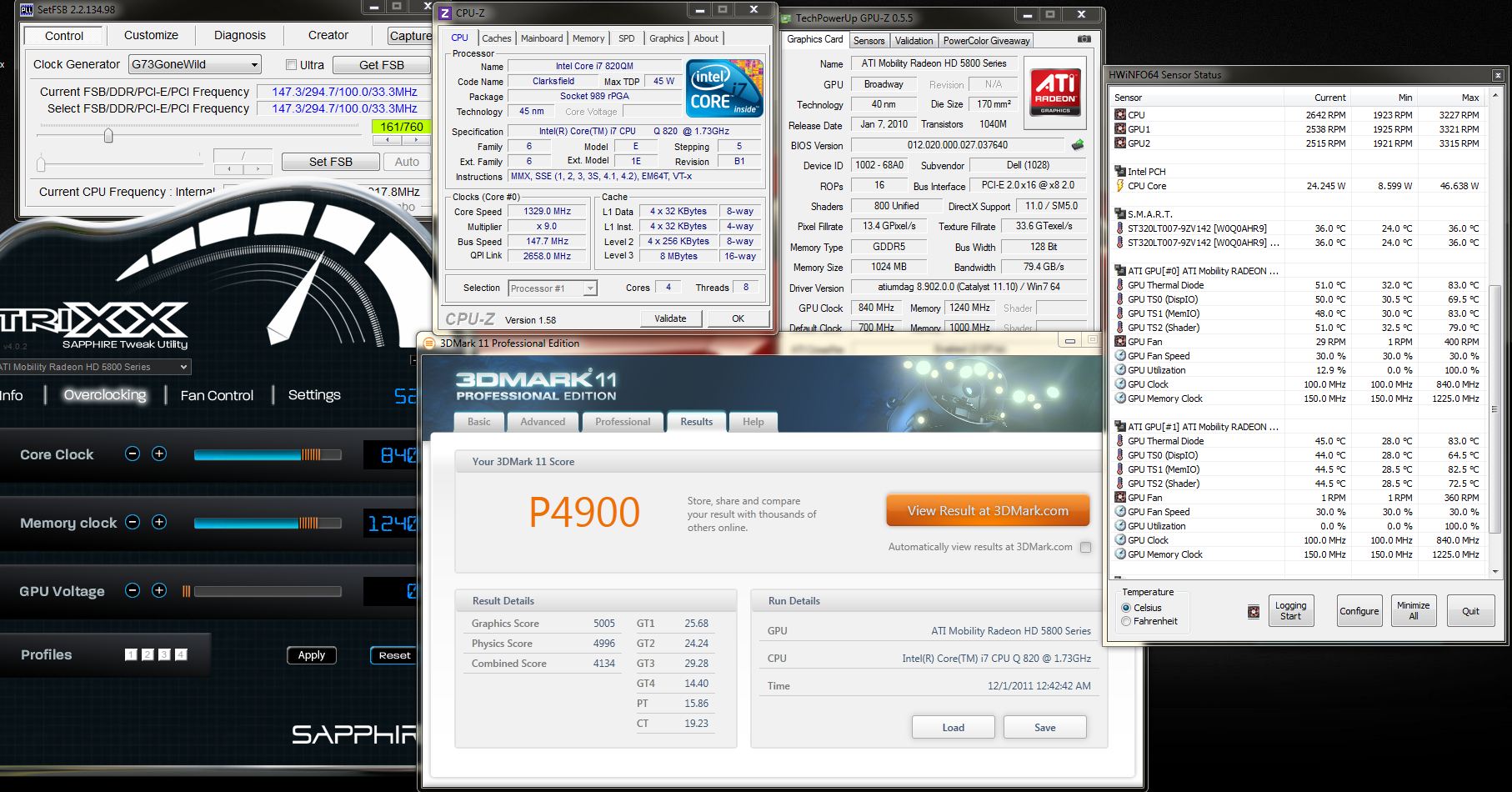Tick Automatically view results at 3DMark.com

click(1085, 547)
